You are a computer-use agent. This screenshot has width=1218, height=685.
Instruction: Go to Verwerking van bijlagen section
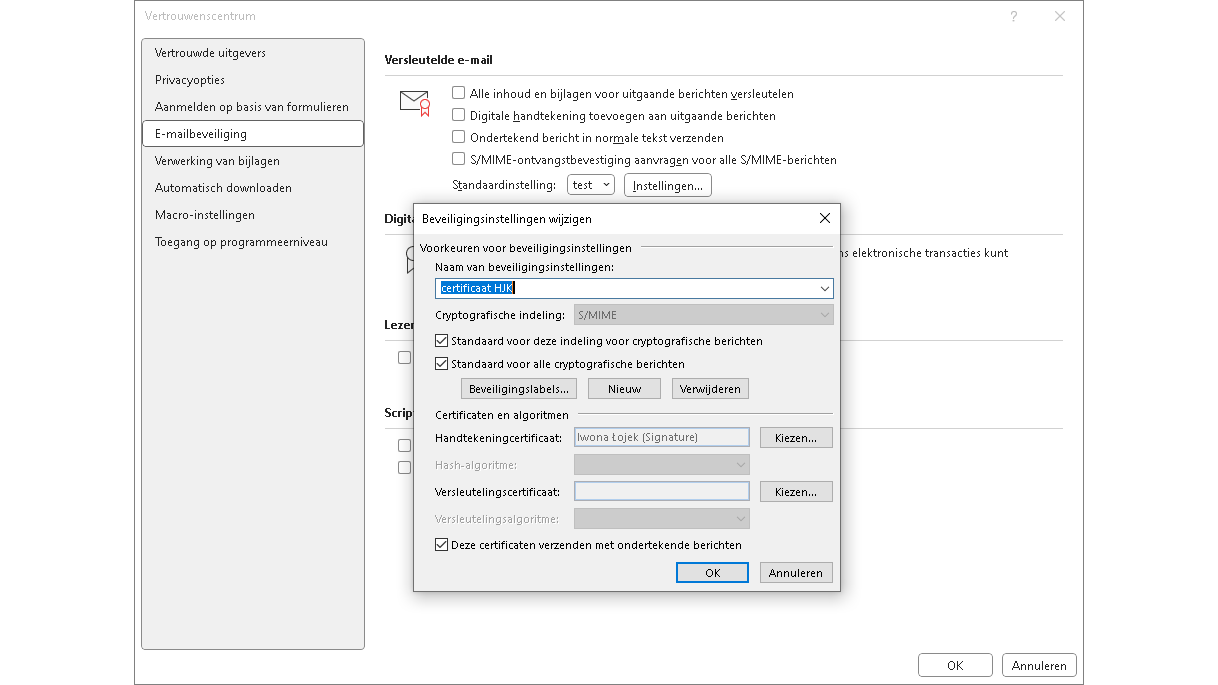217,161
